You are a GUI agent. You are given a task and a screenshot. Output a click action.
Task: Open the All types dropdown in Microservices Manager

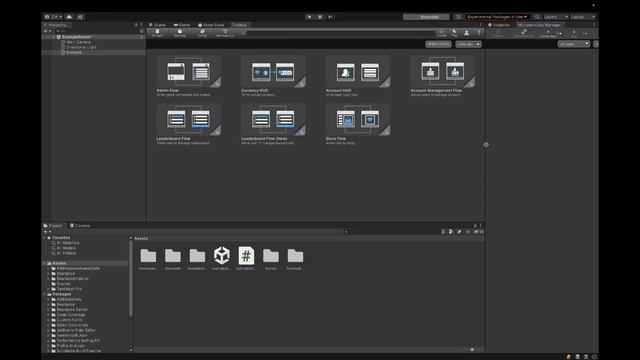(x=573, y=44)
